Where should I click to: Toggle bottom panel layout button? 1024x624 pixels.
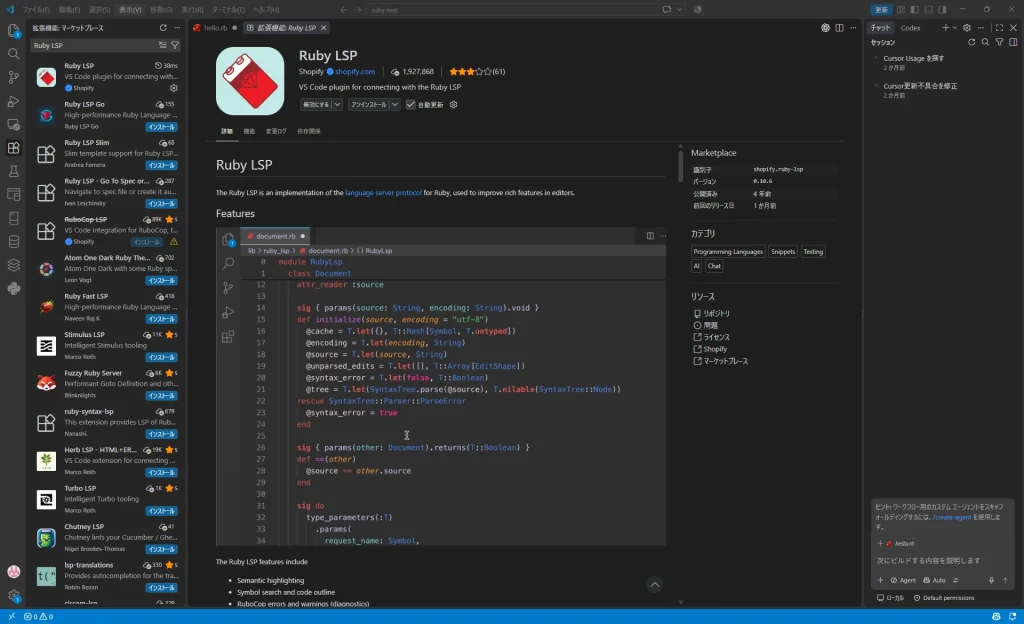(929, 10)
